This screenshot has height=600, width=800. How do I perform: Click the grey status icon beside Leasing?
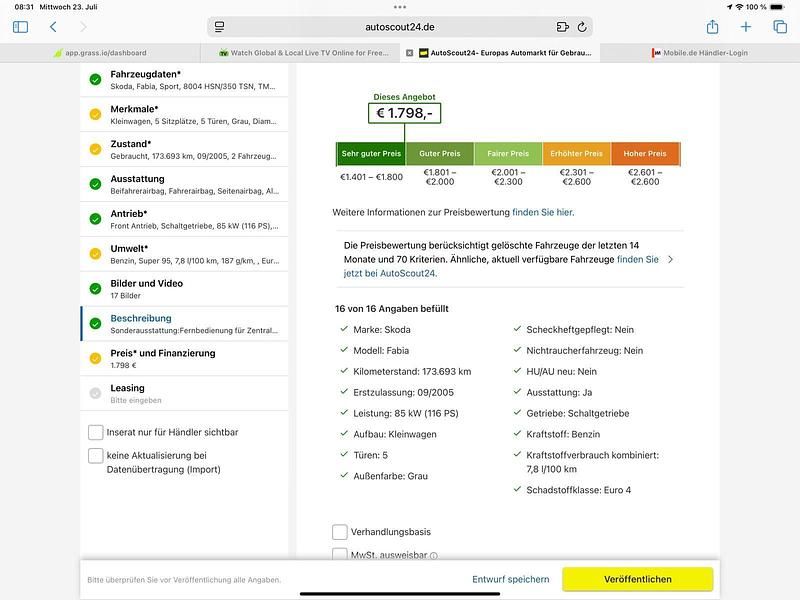pyautogui.click(x=95, y=393)
